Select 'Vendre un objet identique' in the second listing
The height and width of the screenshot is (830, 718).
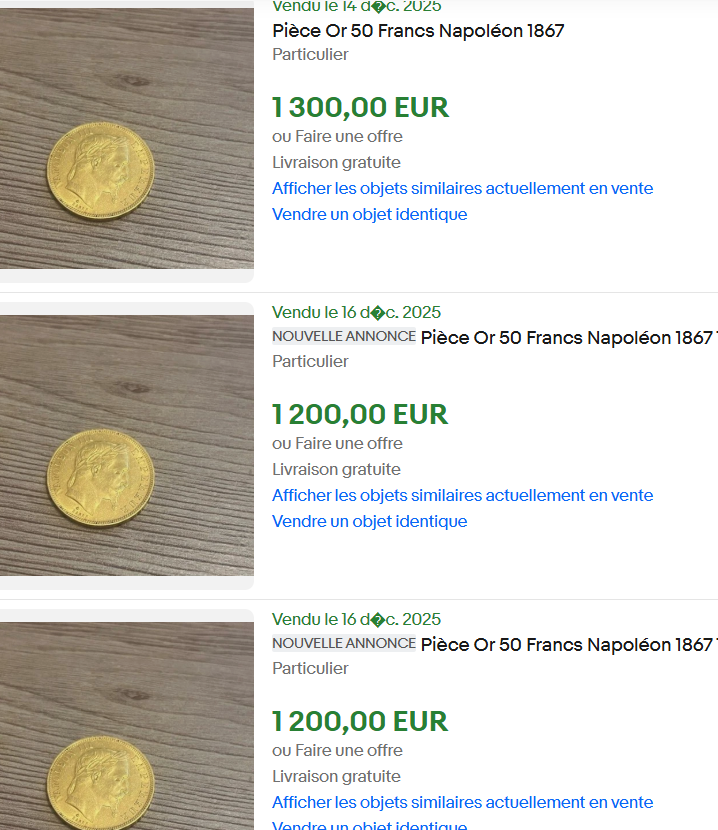coord(369,521)
